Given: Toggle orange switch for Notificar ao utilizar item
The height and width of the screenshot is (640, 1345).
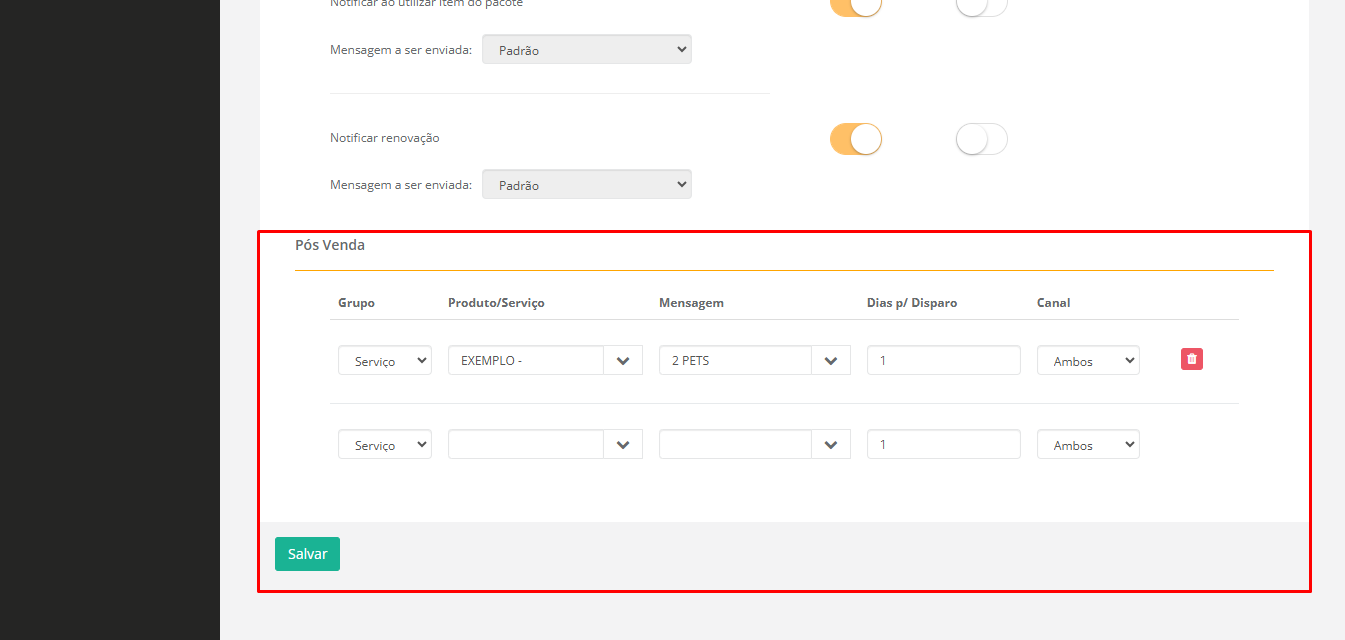Looking at the screenshot, I should click(855, 5).
